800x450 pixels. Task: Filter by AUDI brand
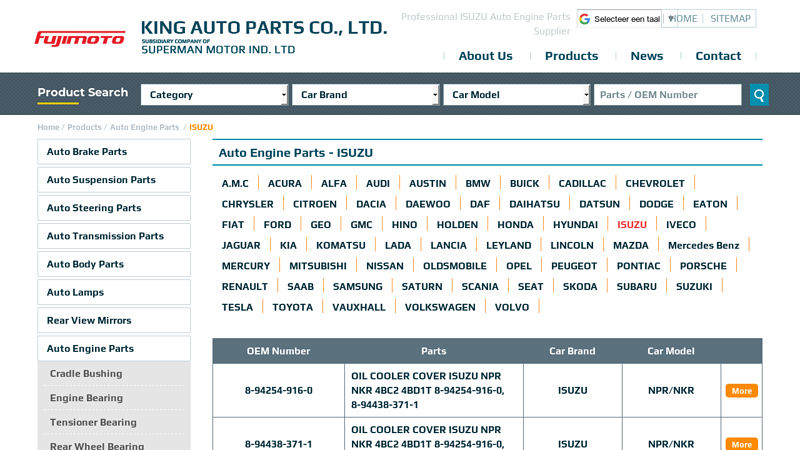378,184
